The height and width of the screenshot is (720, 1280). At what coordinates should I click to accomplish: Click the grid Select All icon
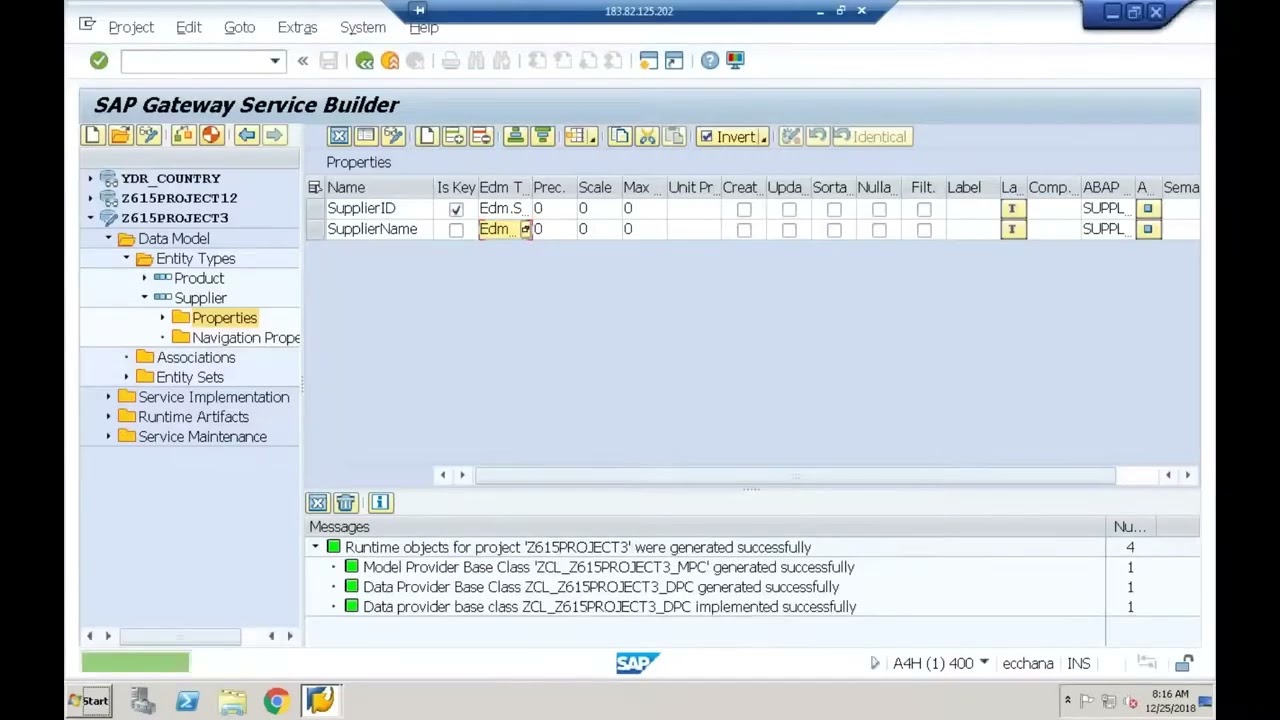pyautogui.click(x=339, y=137)
